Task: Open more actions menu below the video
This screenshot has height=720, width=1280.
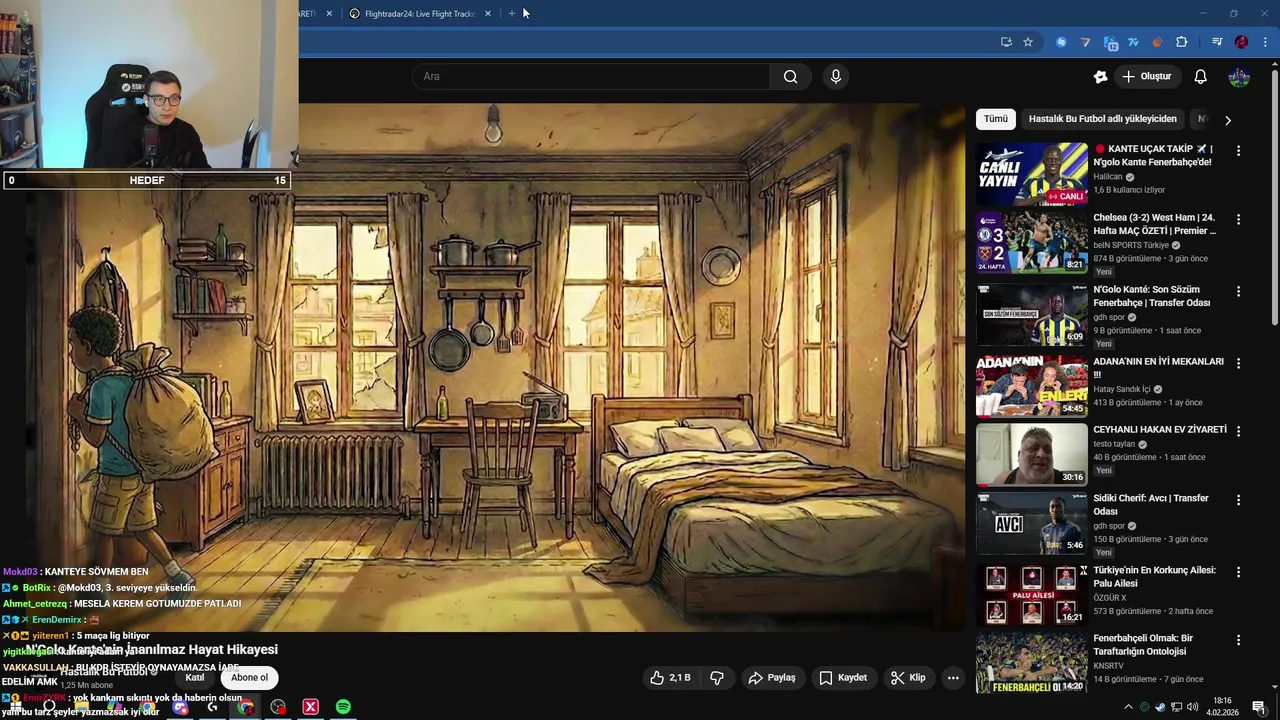Action: pos(953,677)
